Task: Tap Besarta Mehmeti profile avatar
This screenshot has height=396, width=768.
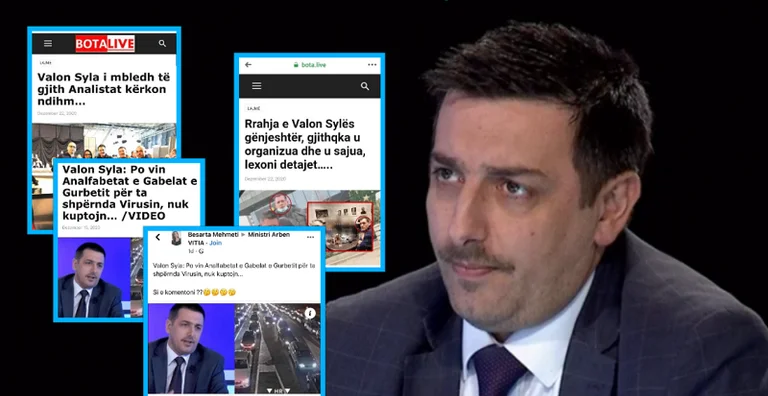Action: [x=176, y=238]
